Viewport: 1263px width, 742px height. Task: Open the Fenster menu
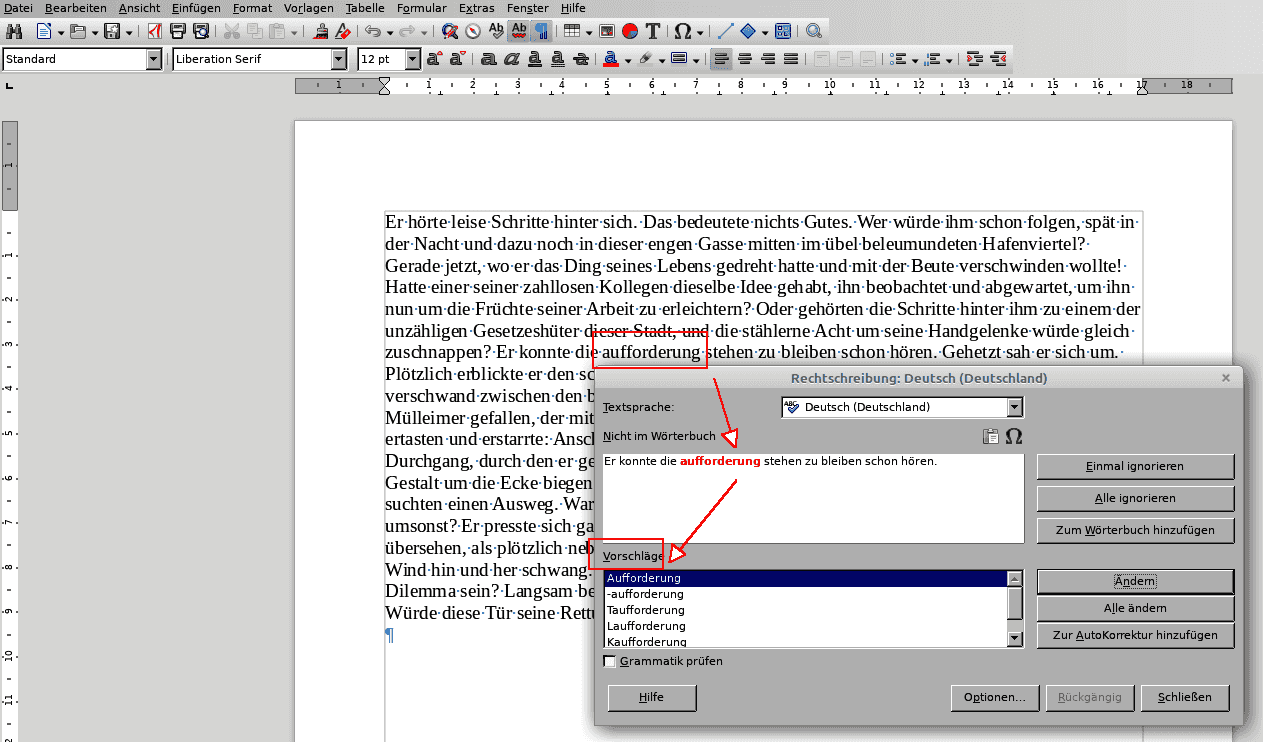528,7
